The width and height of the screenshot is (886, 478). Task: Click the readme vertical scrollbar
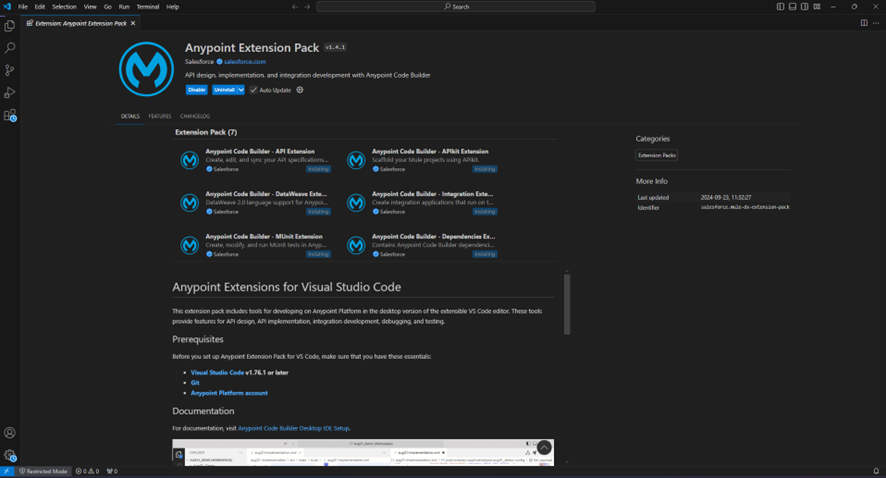point(567,305)
